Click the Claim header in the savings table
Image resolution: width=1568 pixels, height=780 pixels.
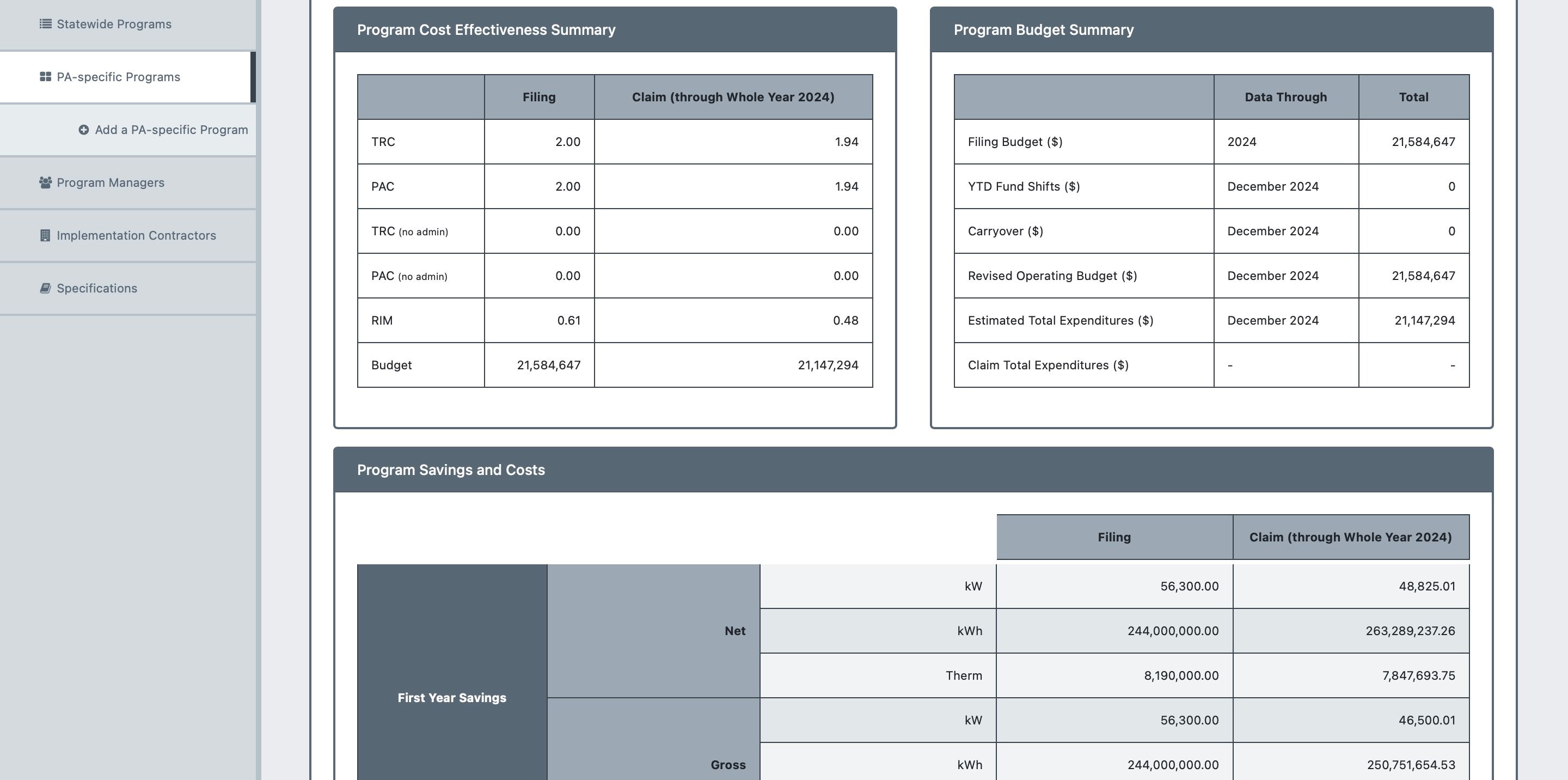[x=1351, y=537]
